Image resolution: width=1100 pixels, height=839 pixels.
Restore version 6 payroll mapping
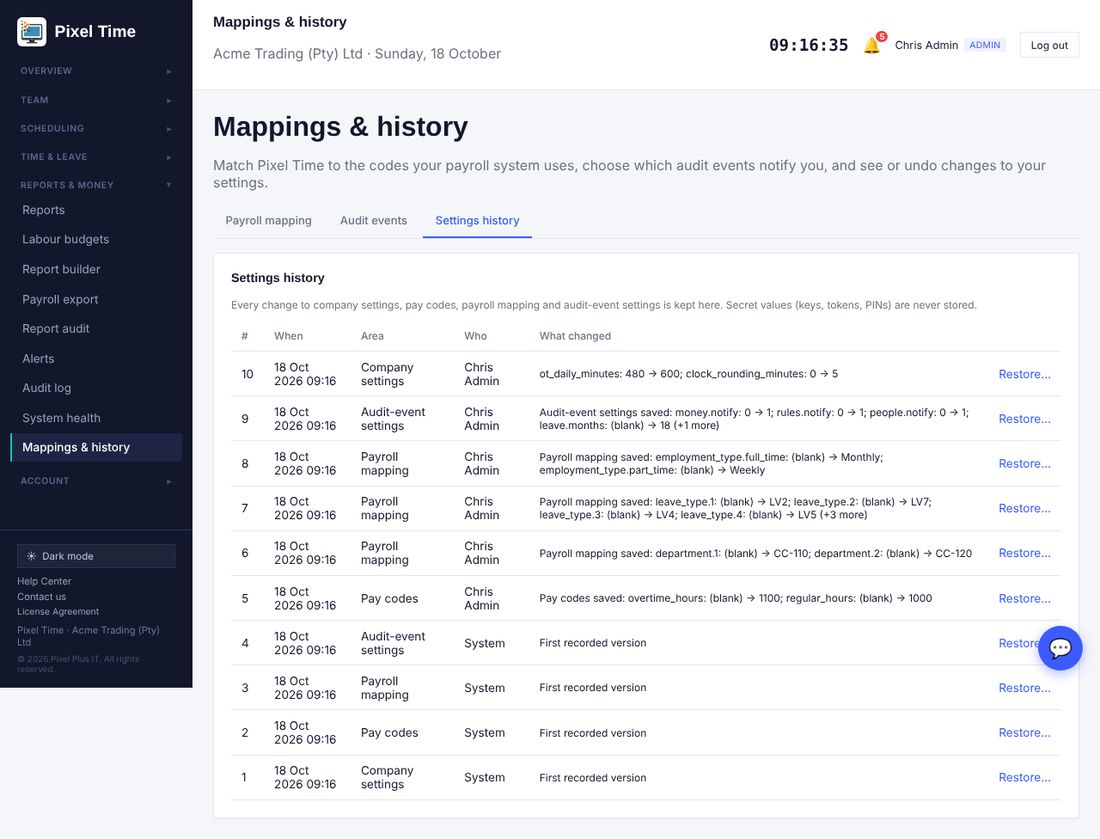coord(1024,553)
